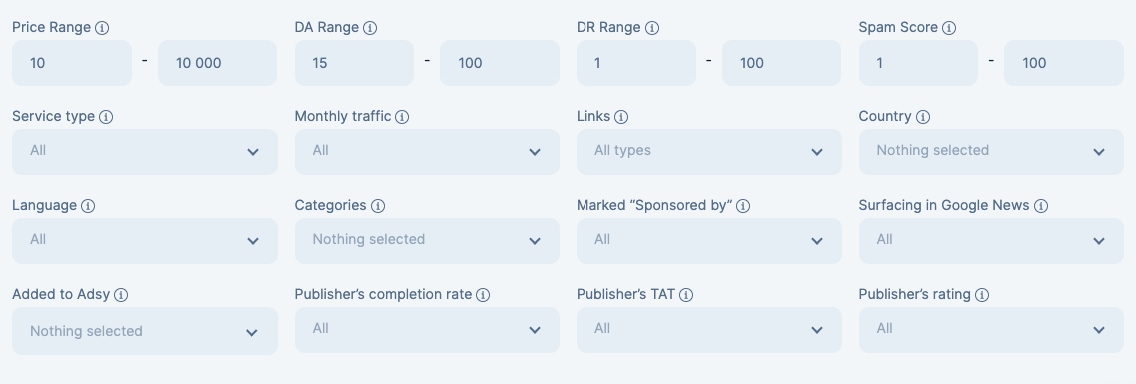This screenshot has height=384, width=1136.
Task: Click the info icon beside Spam Score
Action: point(949,28)
